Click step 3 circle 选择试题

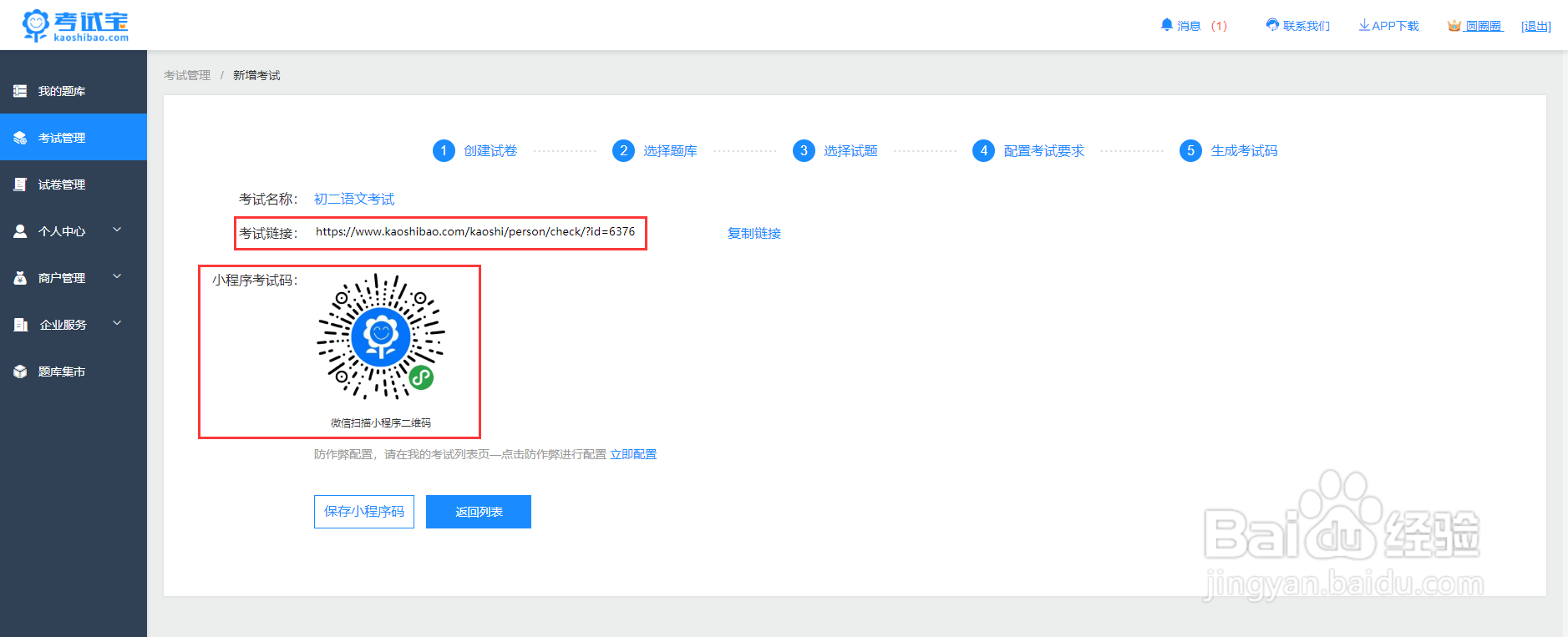point(804,150)
